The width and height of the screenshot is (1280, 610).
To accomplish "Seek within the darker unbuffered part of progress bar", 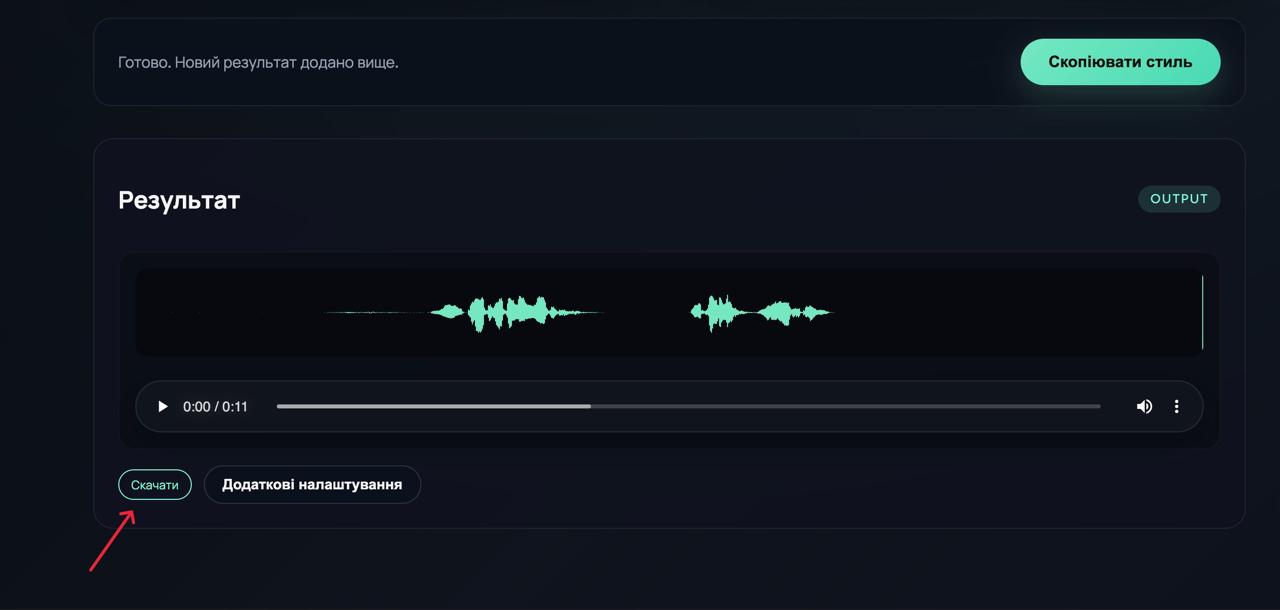I will point(850,407).
